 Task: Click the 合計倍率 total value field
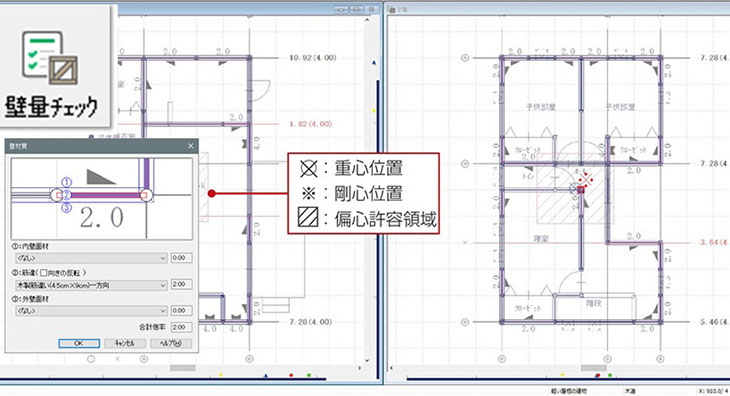(x=181, y=327)
